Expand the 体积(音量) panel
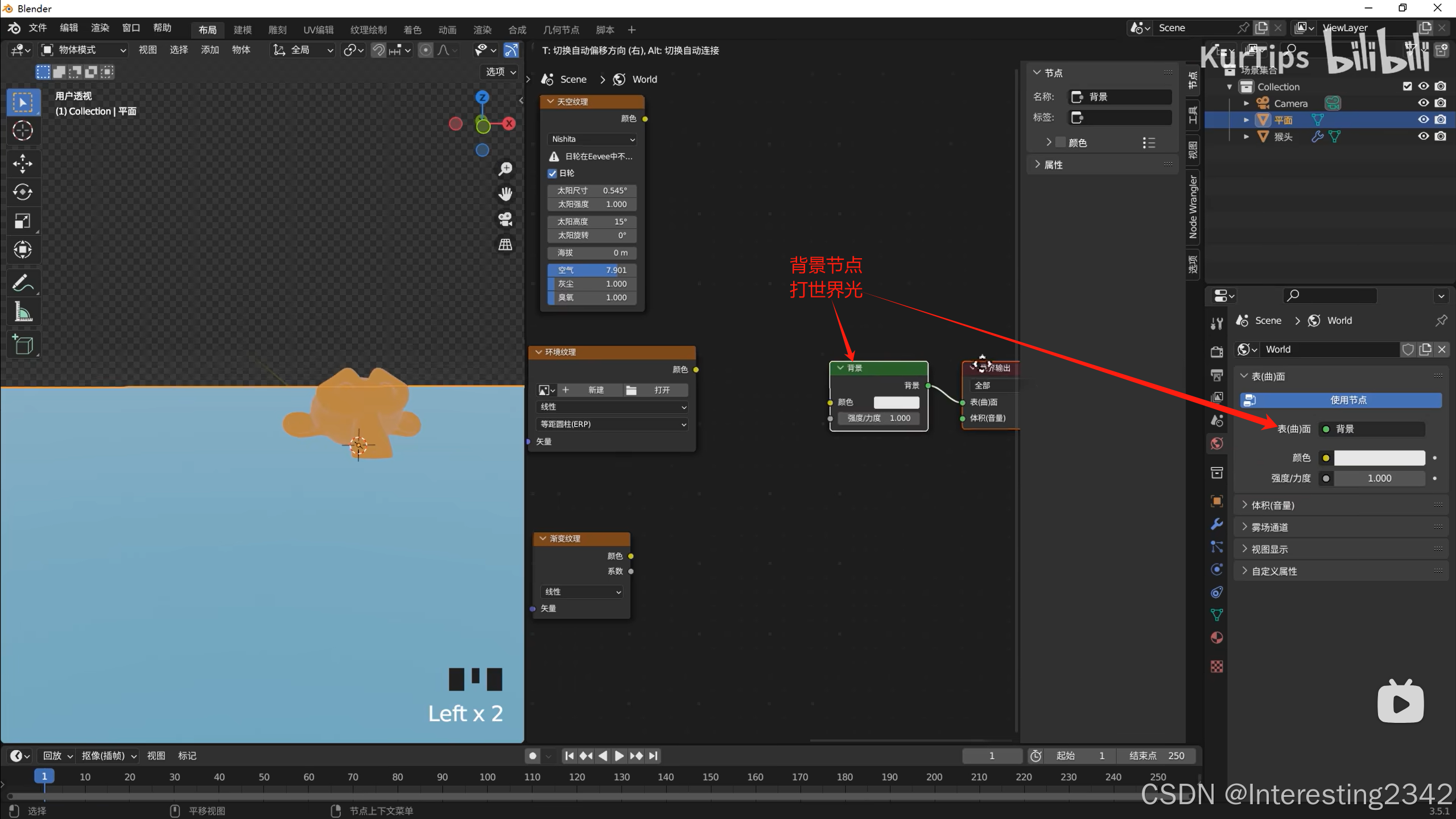Image resolution: width=1456 pixels, height=819 pixels. pyautogui.click(x=1272, y=505)
